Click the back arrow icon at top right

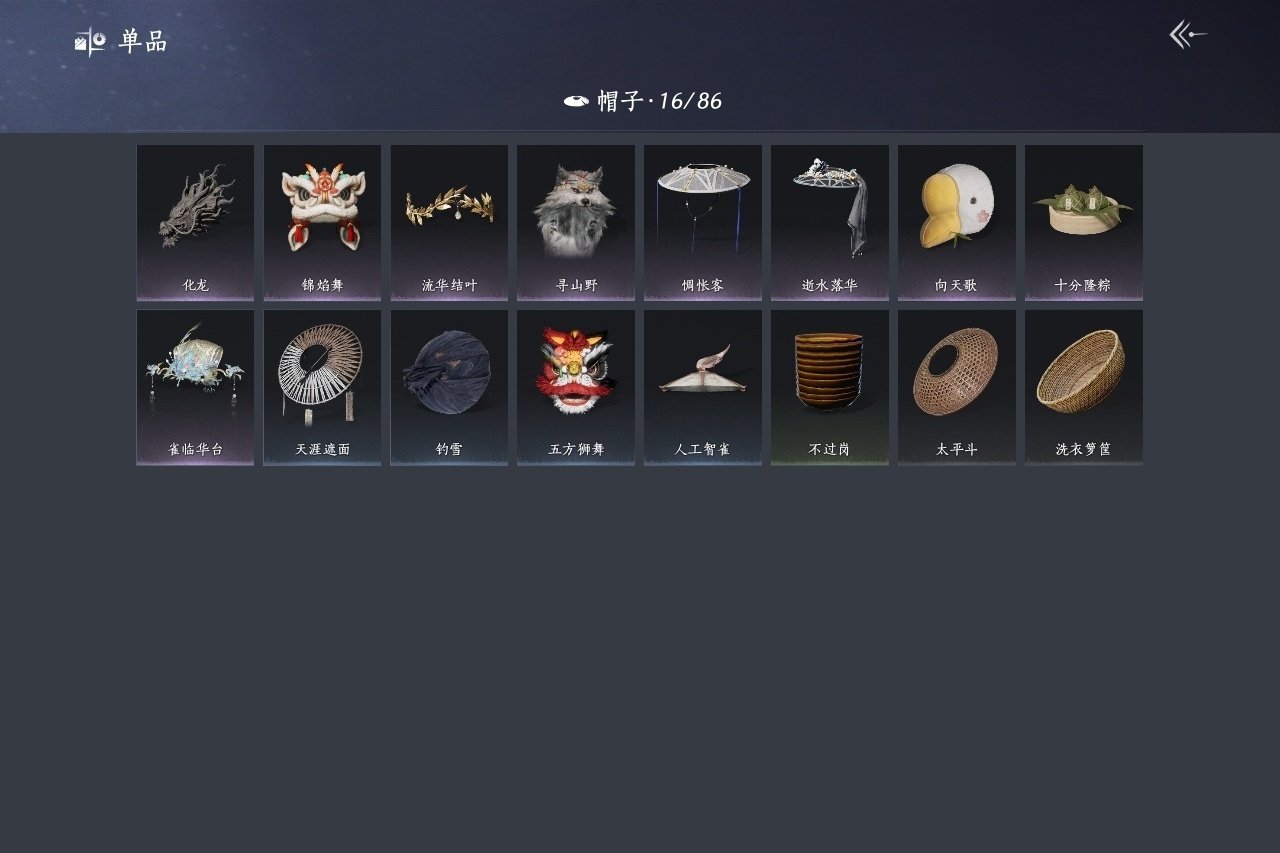coord(1188,35)
